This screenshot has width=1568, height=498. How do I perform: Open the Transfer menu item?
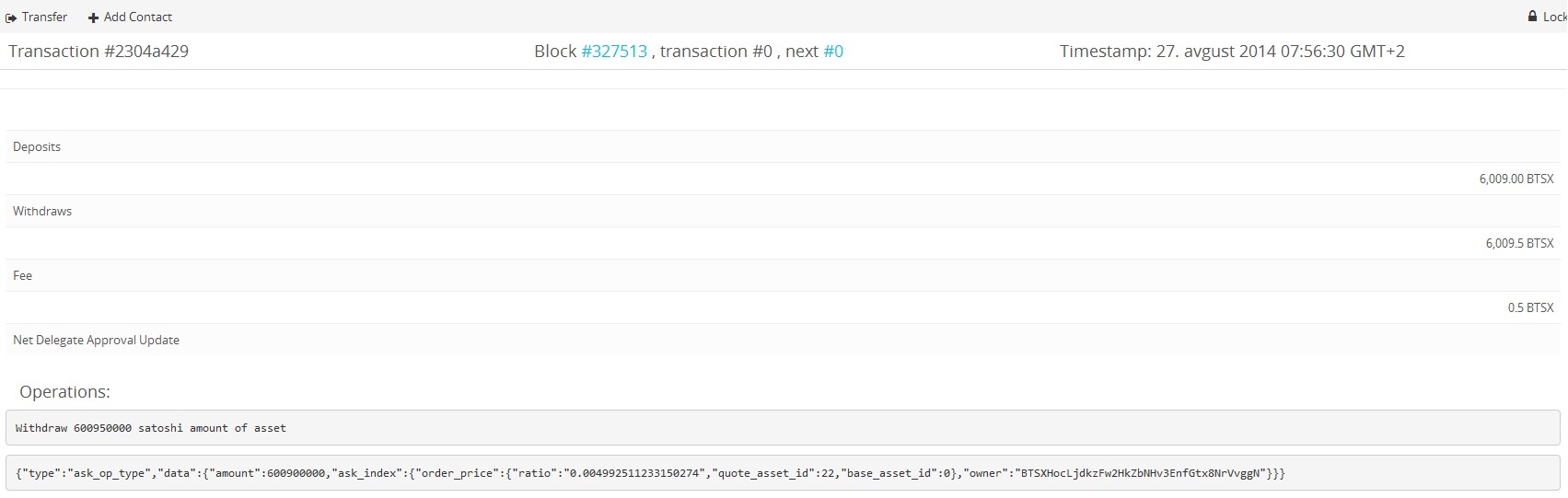(x=44, y=17)
